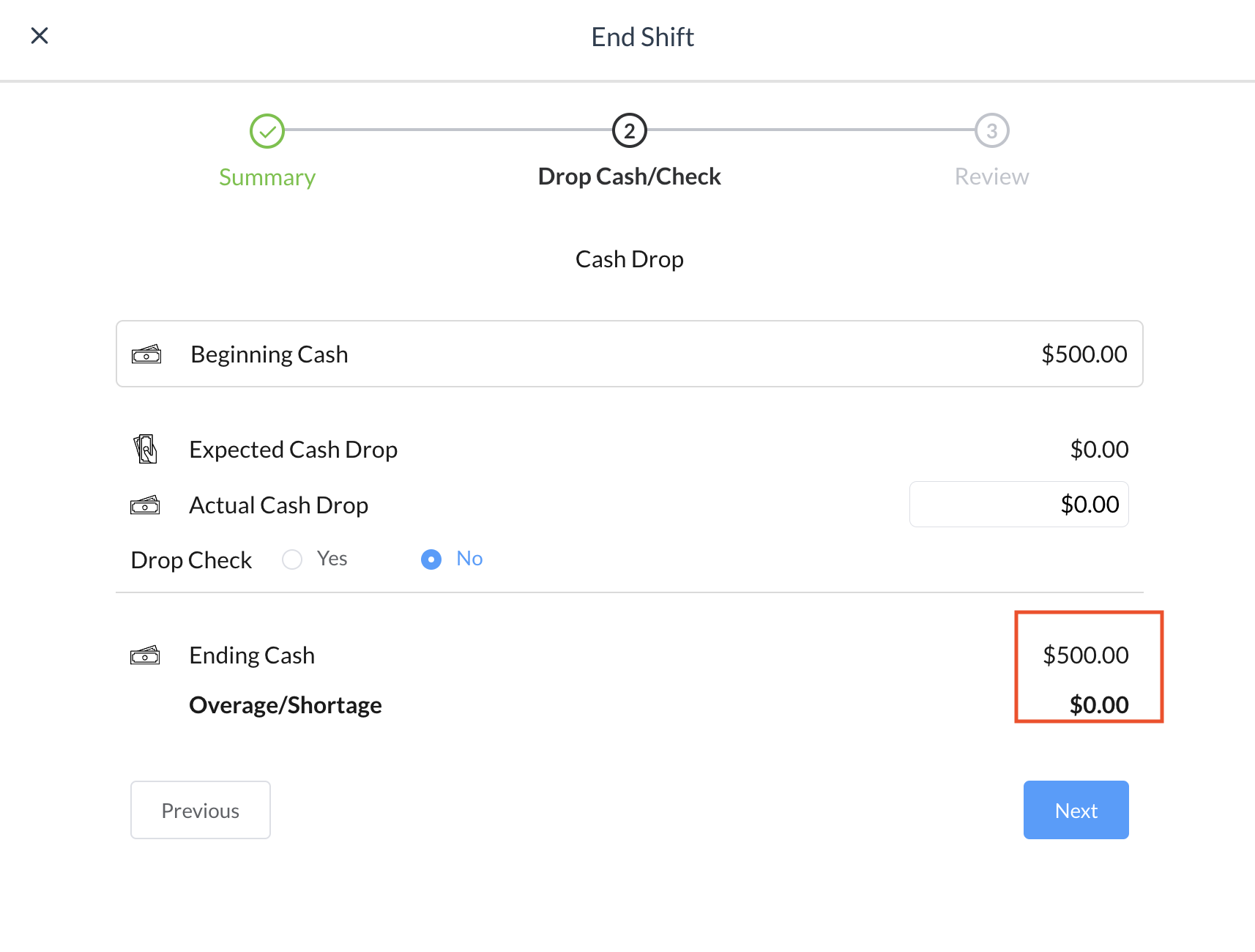This screenshot has height=952, width=1255.
Task: Click the green Summary step checkmark
Action: pos(267,131)
